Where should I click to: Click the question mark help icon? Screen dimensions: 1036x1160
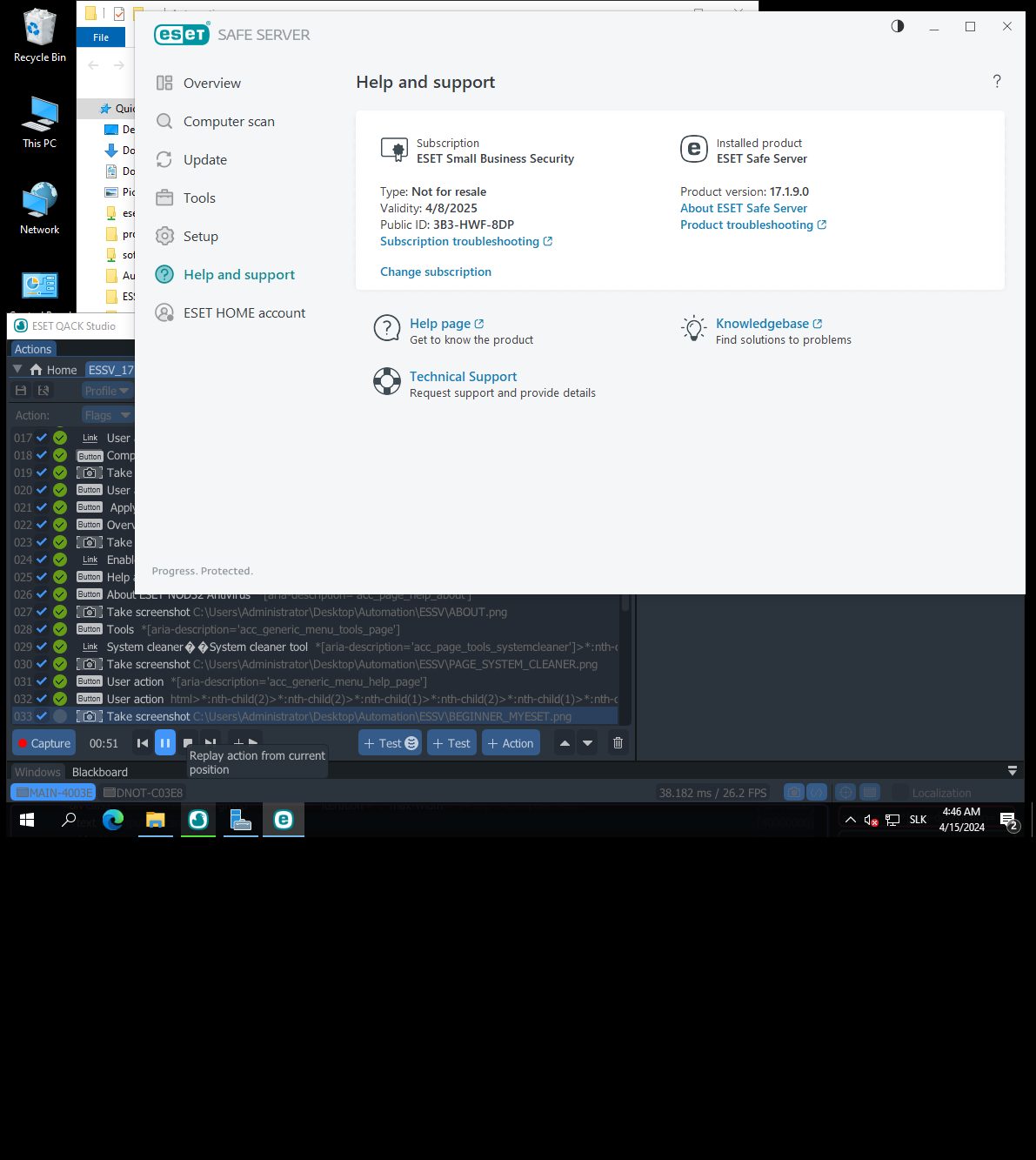[x=997, y=81]
